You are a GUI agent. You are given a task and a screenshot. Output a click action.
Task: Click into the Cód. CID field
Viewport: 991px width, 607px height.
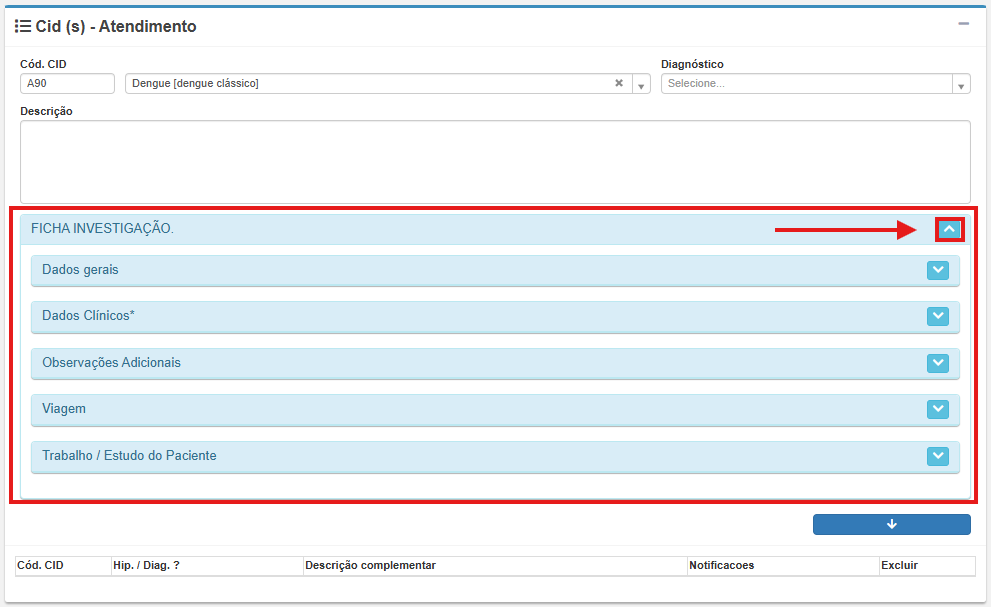click(67, 84)
